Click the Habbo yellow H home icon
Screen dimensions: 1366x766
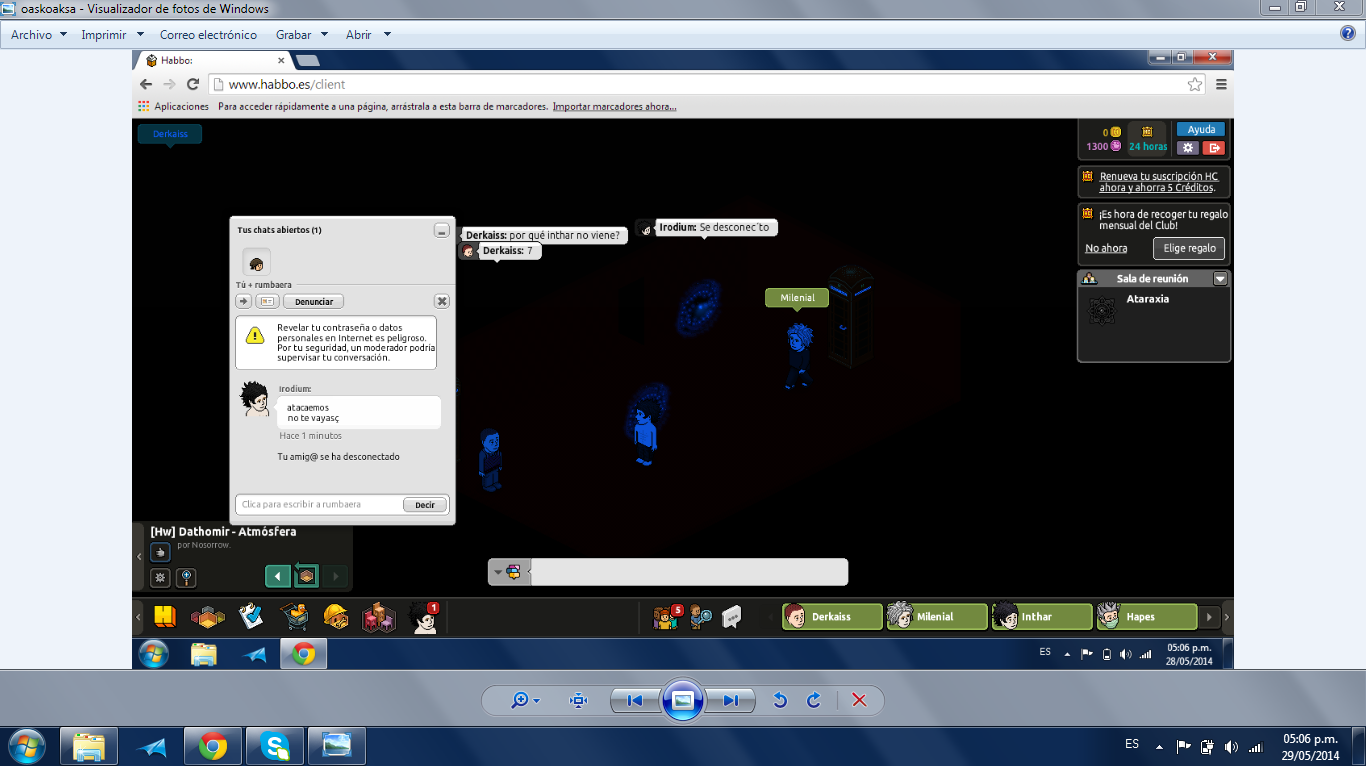(x=165, y=617)
